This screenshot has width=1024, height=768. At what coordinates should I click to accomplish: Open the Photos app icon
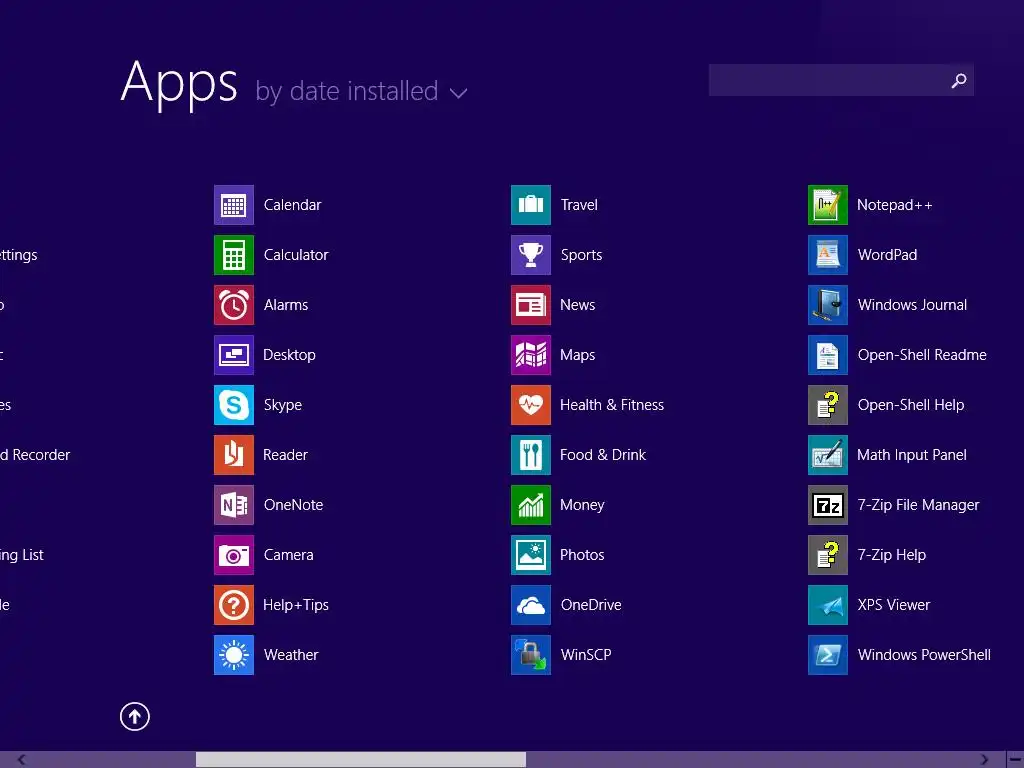click(531, 555)
